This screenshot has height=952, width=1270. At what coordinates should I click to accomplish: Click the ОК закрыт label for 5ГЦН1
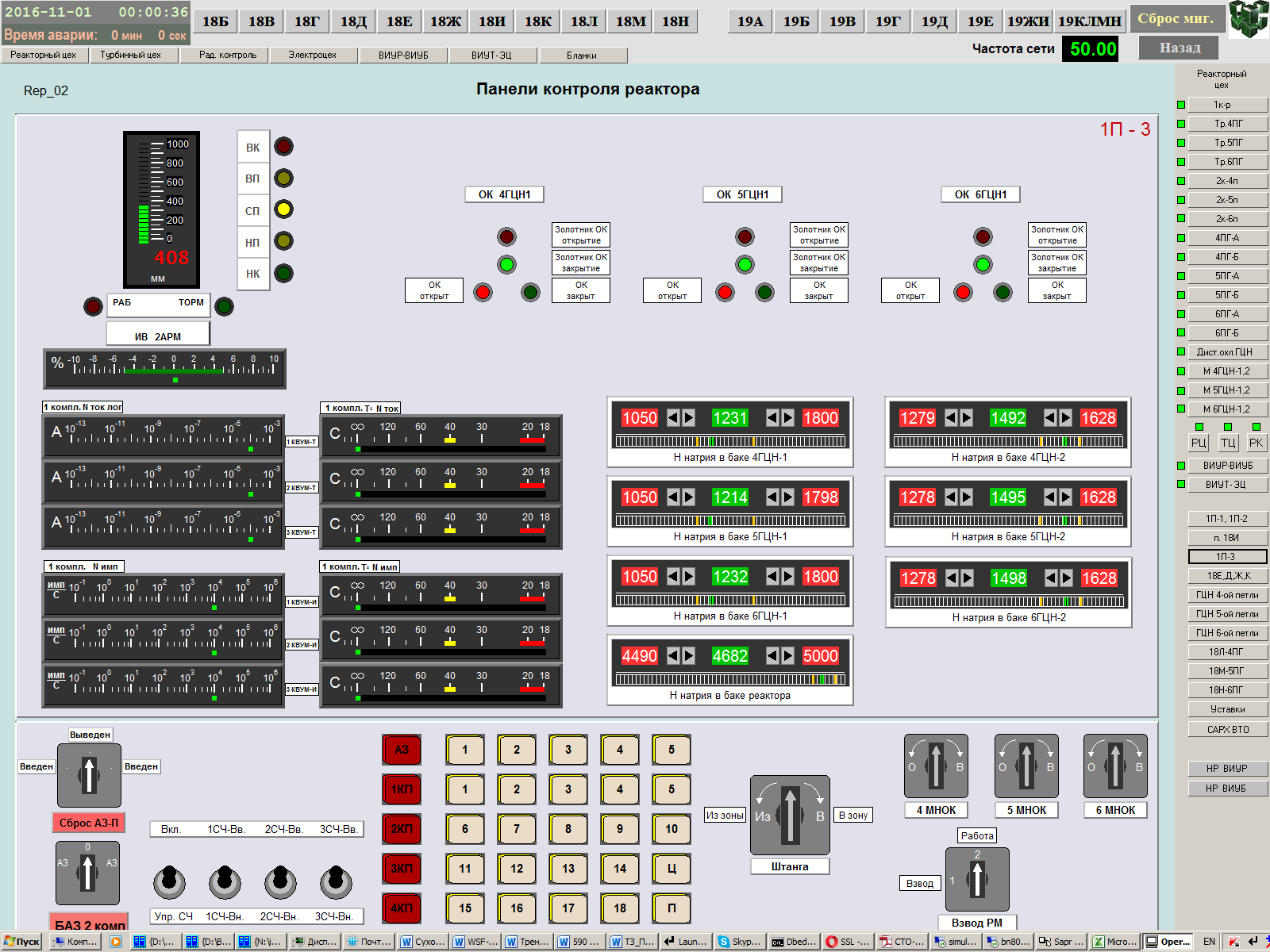click(x=819, y=290)
